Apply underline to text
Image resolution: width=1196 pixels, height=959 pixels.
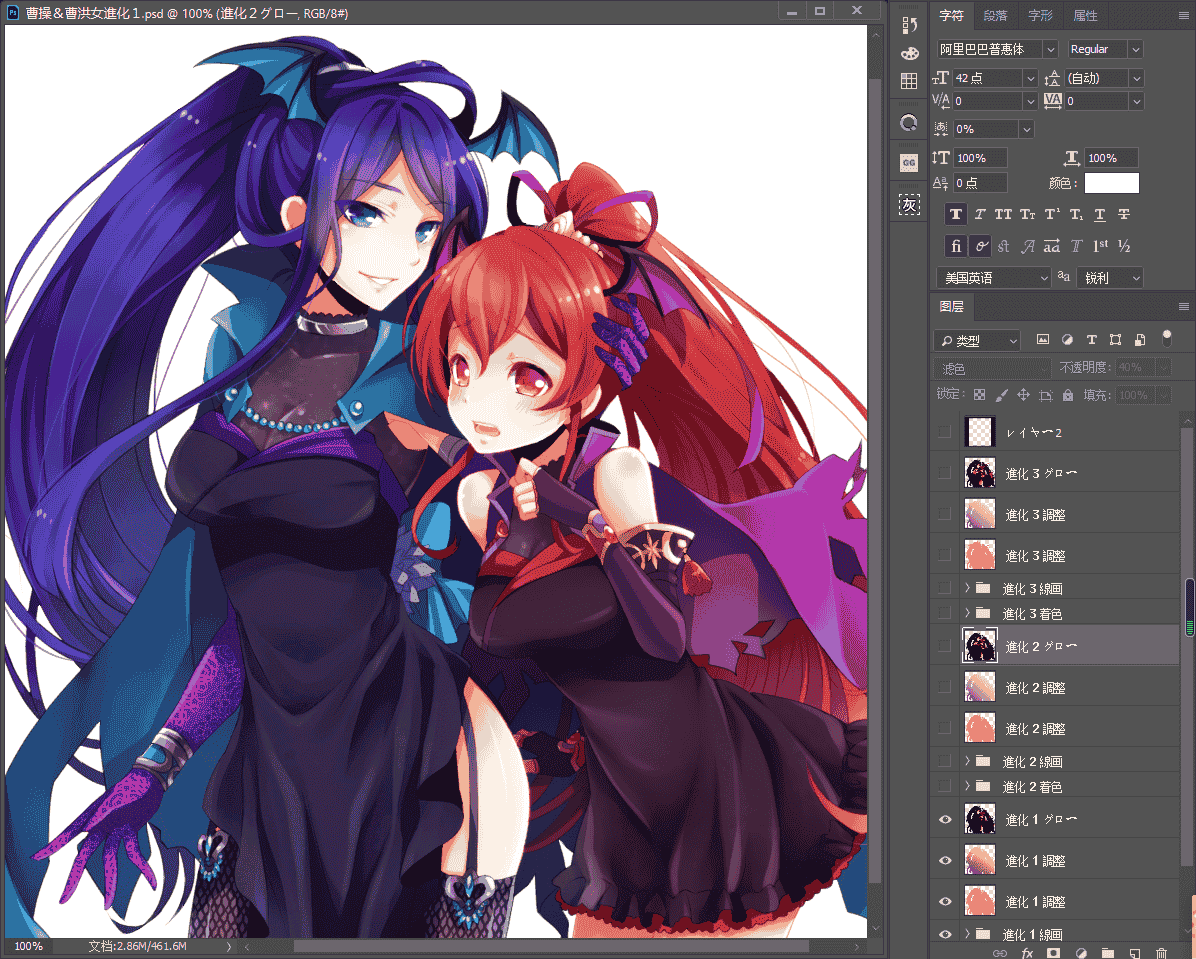(x=1100, y=214)
